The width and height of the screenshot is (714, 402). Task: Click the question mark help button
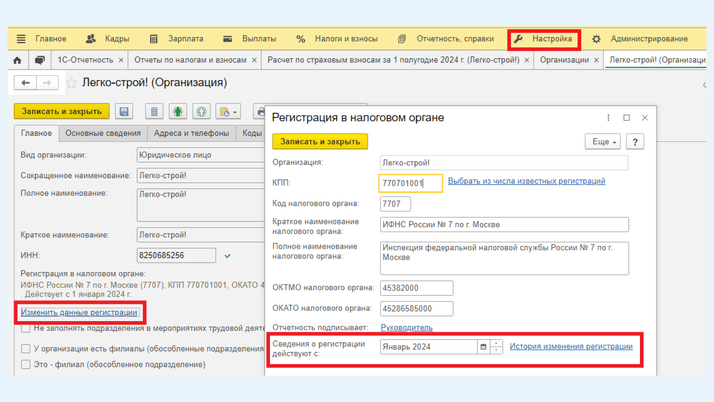634,142
